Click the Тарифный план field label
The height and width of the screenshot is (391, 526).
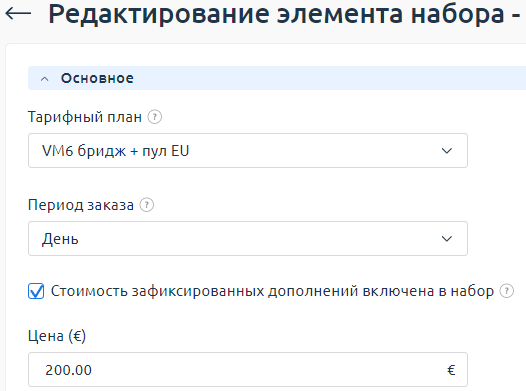coord(85,117)
